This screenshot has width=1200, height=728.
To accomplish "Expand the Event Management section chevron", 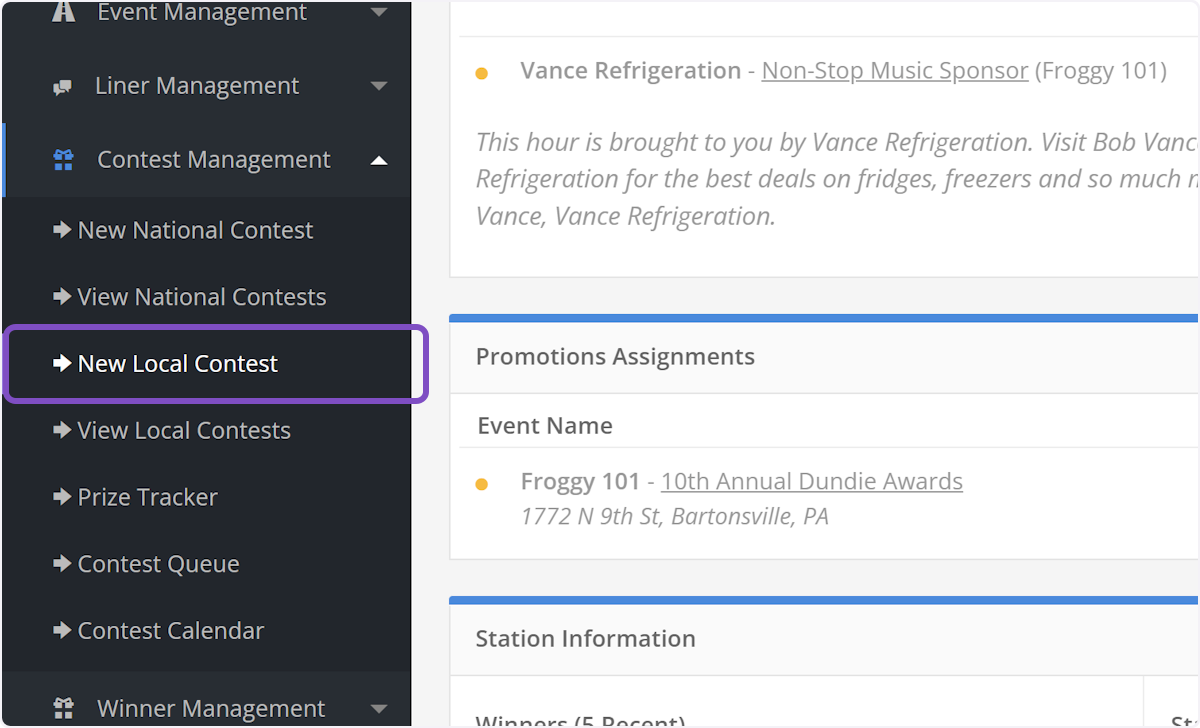I will [x=379, y=13].
